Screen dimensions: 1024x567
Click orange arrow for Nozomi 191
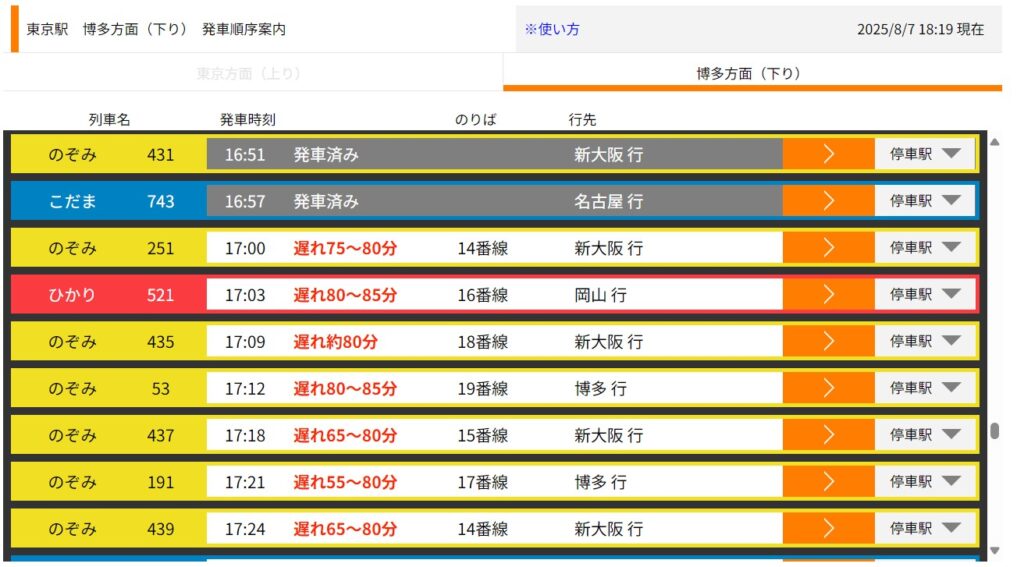[x=828, y=482]
